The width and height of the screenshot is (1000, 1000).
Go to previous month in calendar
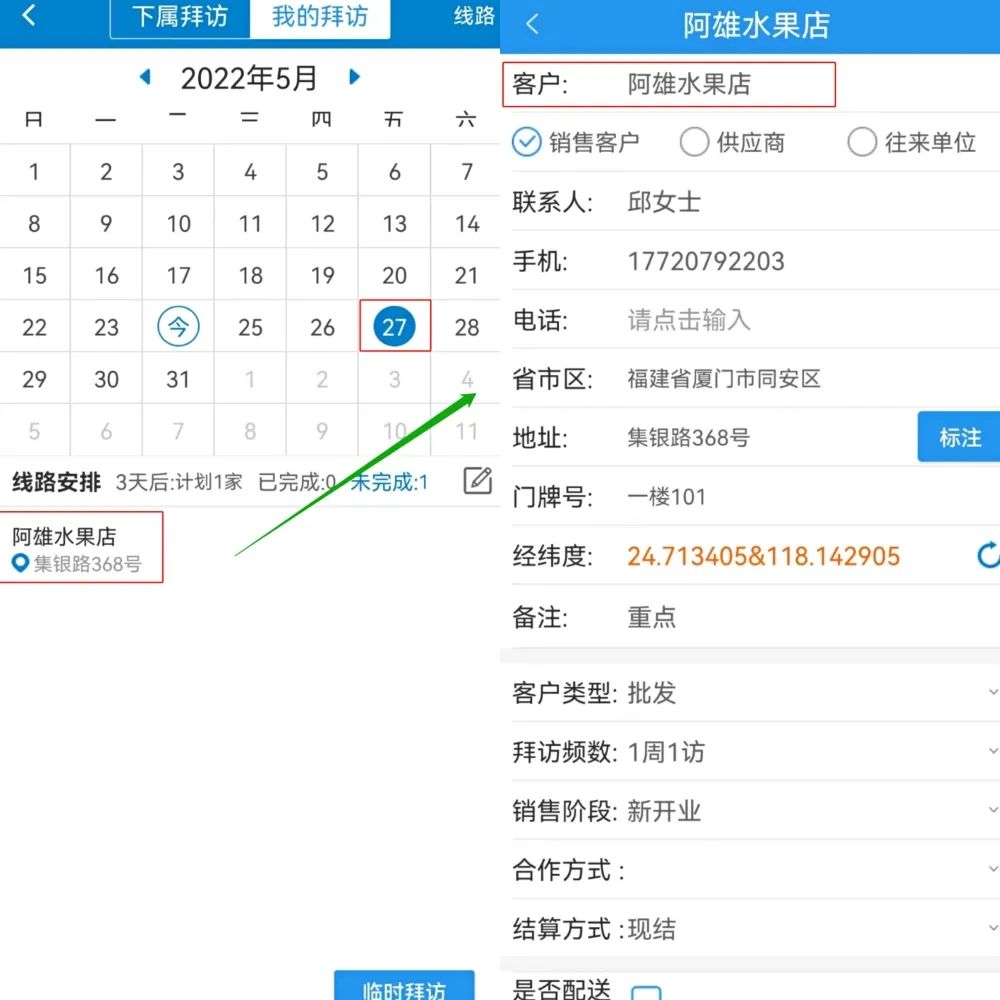point(145,77)
